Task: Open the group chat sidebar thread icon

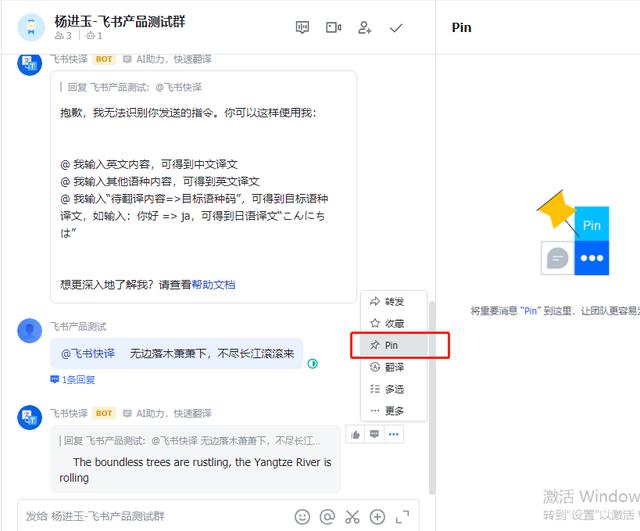Action: pos(302,28)
